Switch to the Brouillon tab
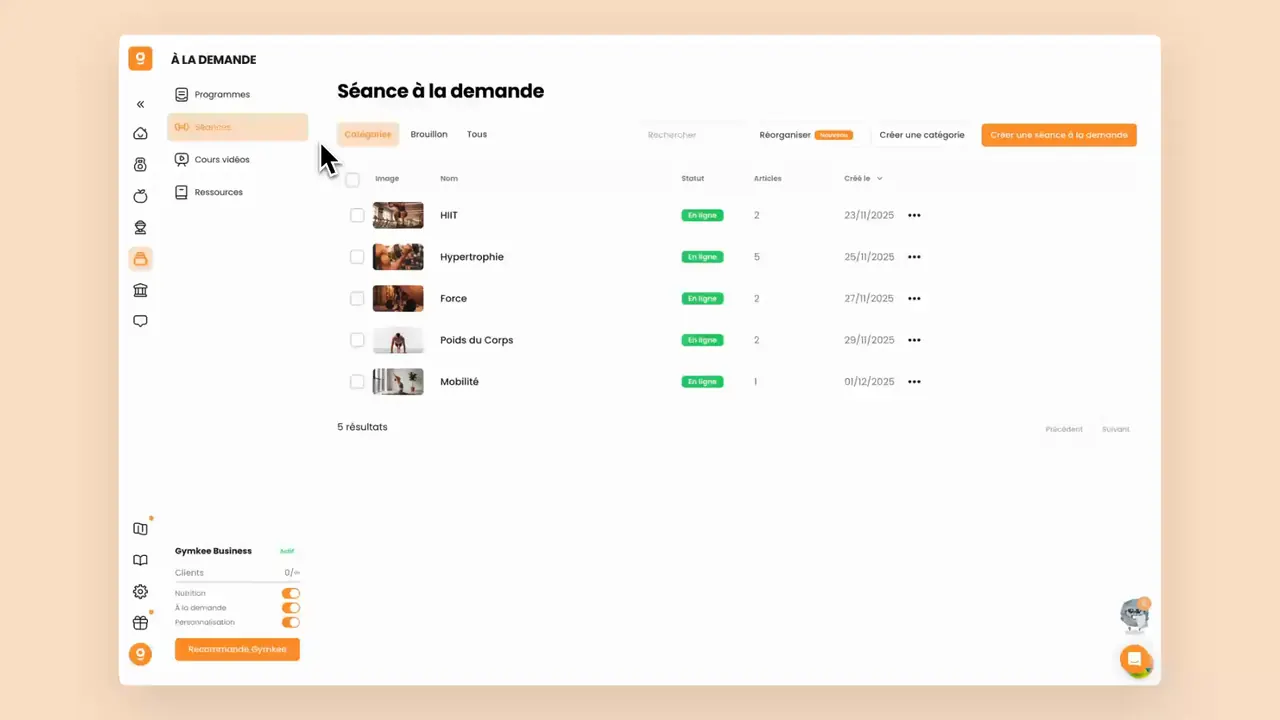 pyautogui.click(x=429, y=134)
